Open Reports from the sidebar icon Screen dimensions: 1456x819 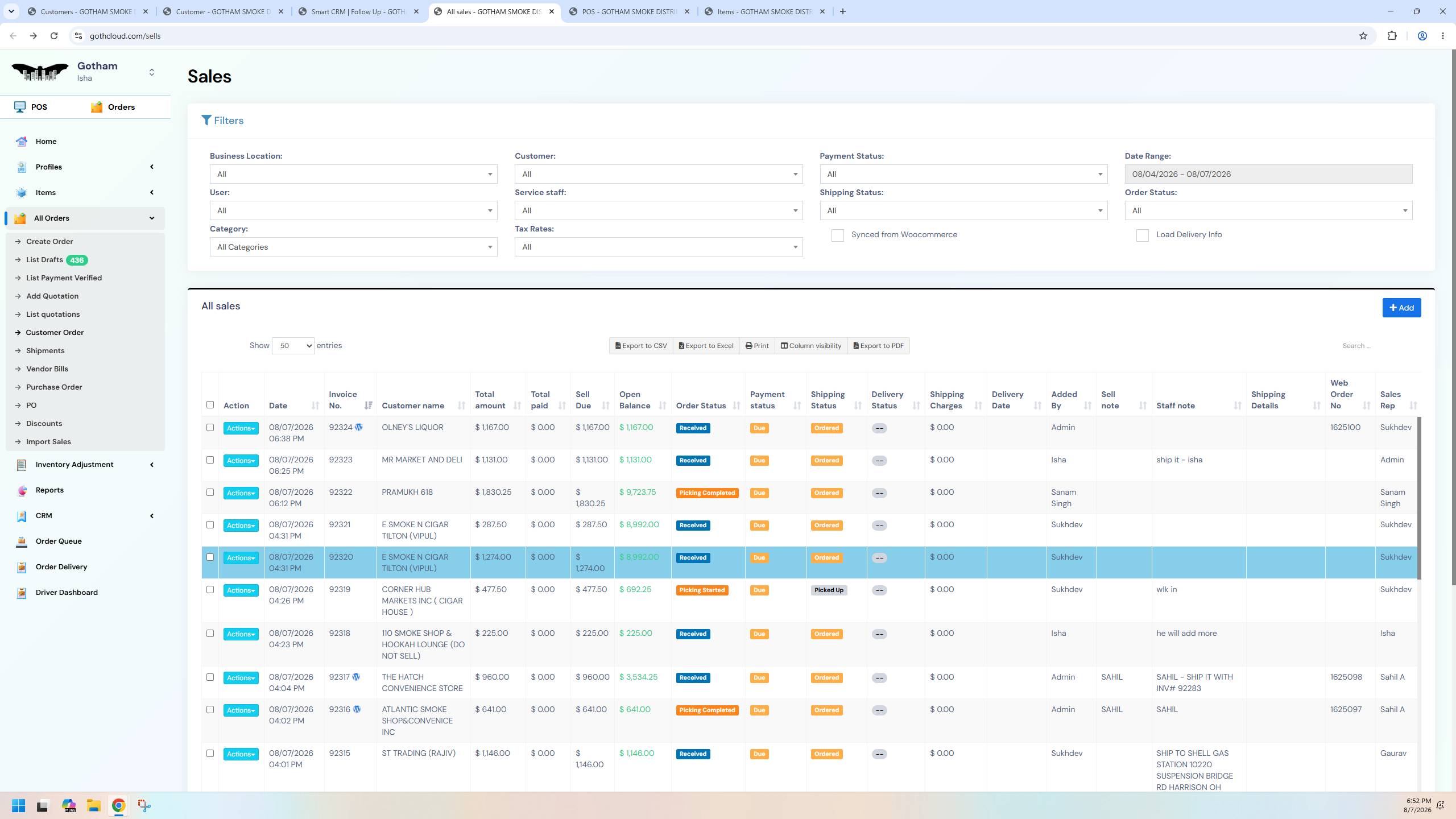(22, 490)
